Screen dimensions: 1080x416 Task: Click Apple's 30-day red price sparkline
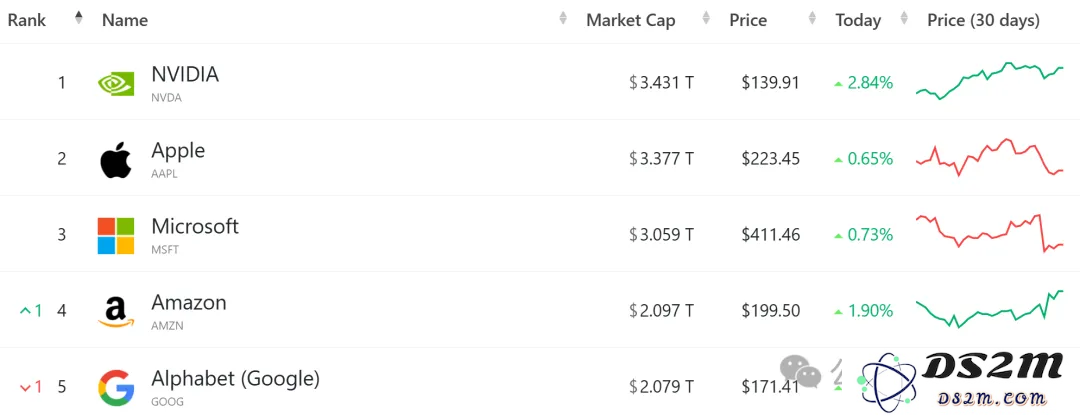point(990,157)
